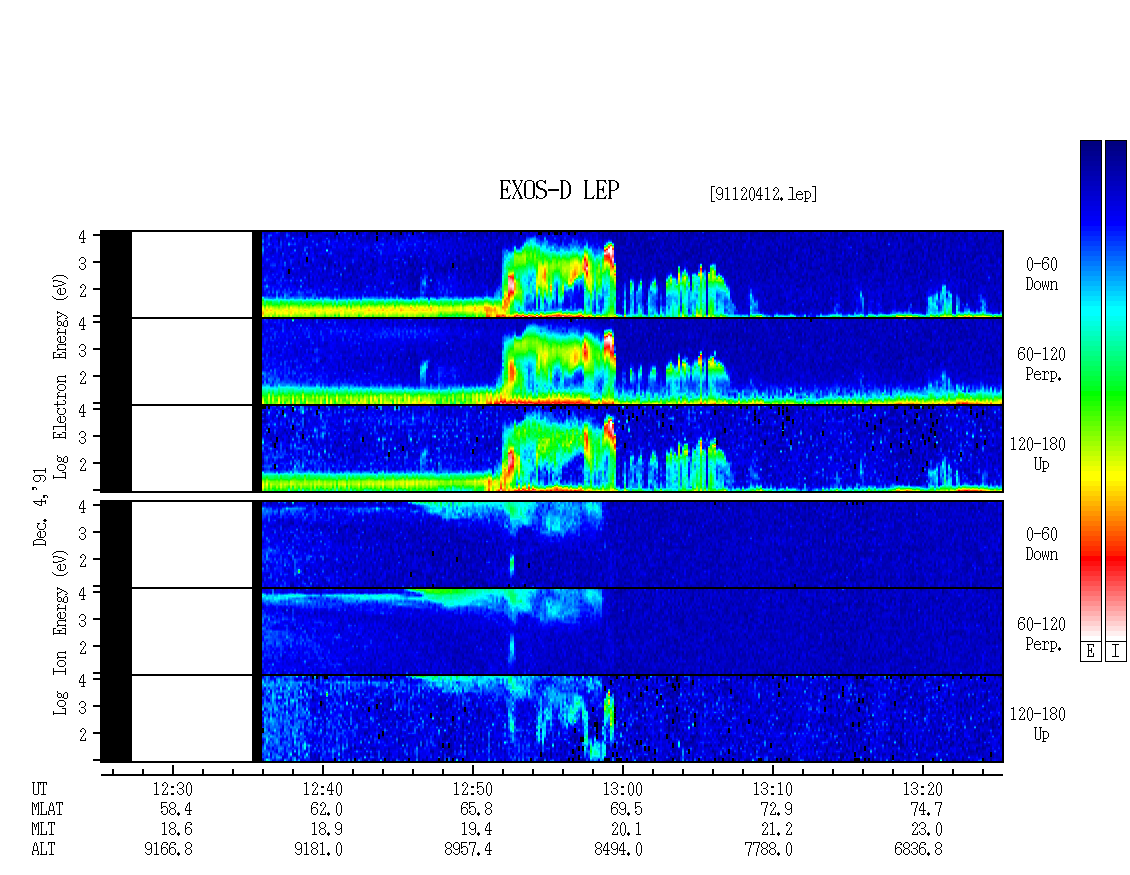Click the ALT value 8494.0
The width and height of the screenshot is (1130, 875).
click(x=618, y=850)
